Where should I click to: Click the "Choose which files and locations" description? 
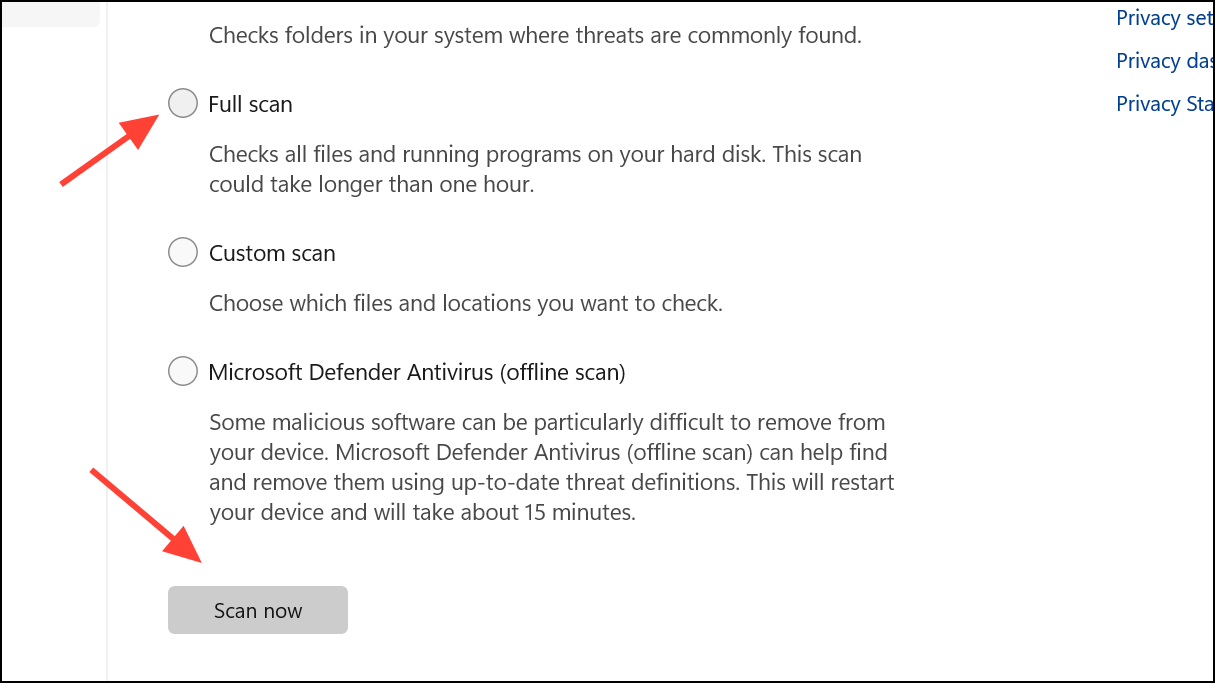[x=465, y=303]
